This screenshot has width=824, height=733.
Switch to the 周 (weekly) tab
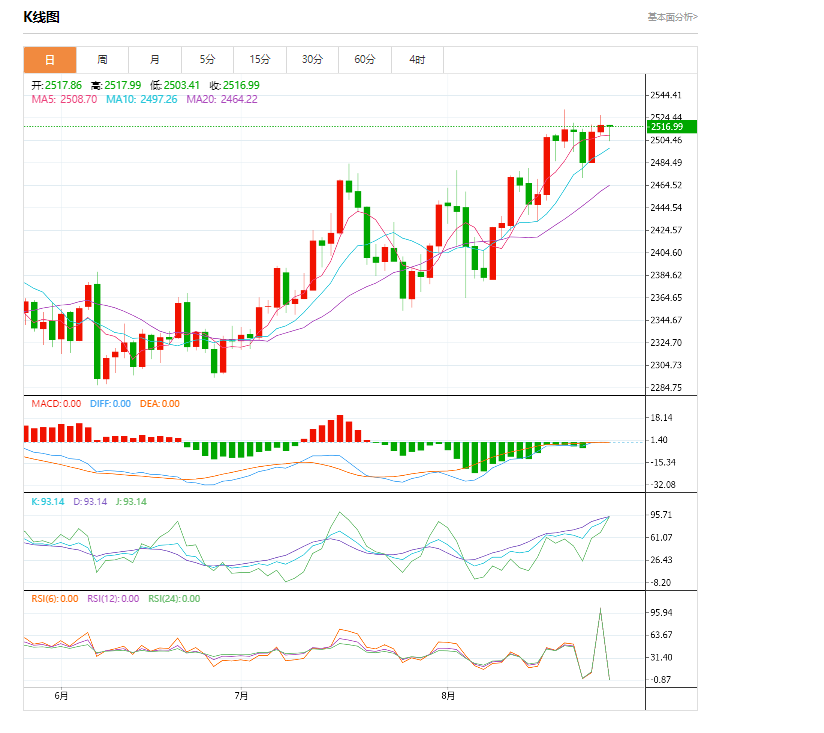(x=103, y=60)
